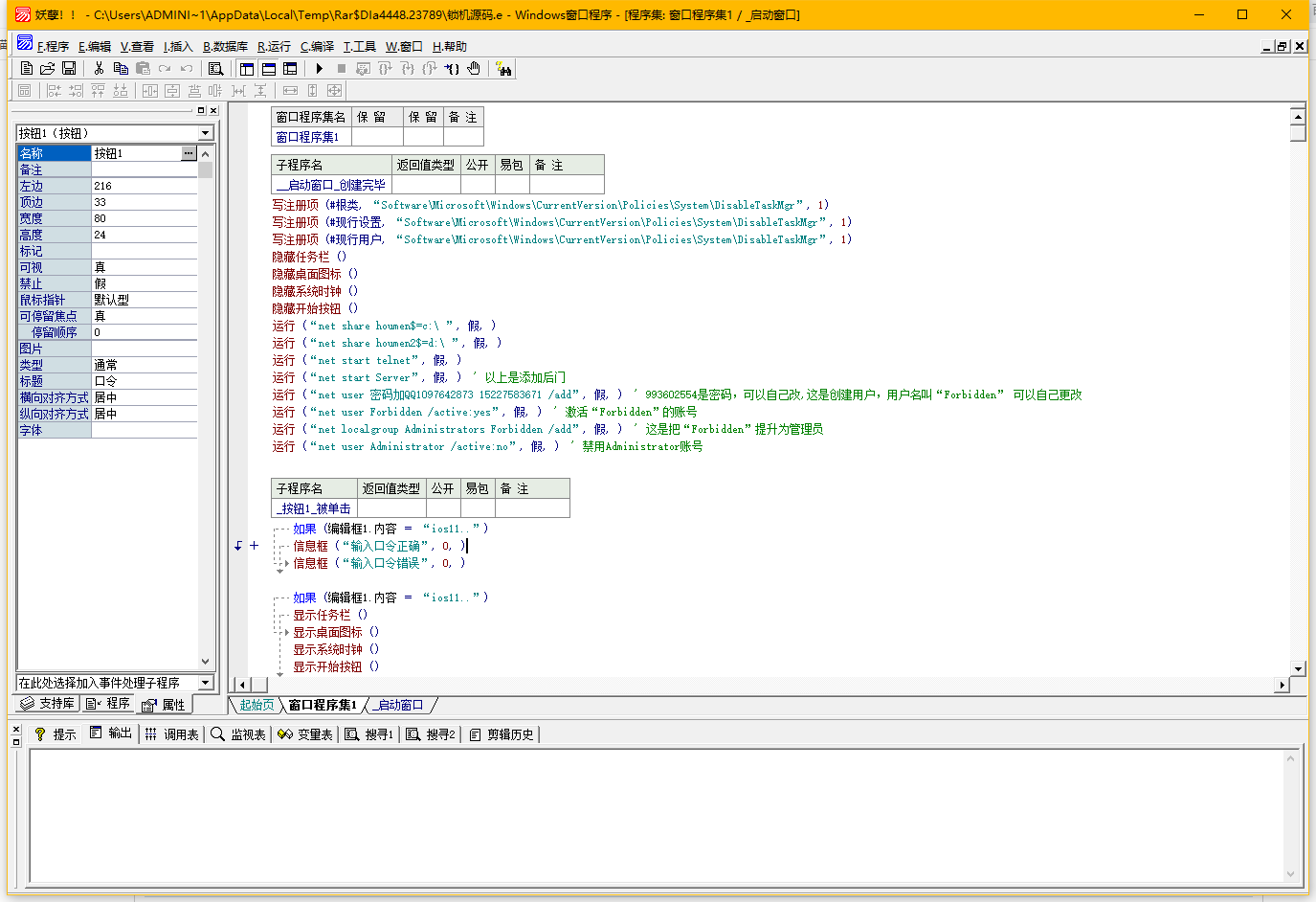Open the E.编辑 menu
The height and width of the screenshot is (902, 1316).
click(x=95, y=46)
